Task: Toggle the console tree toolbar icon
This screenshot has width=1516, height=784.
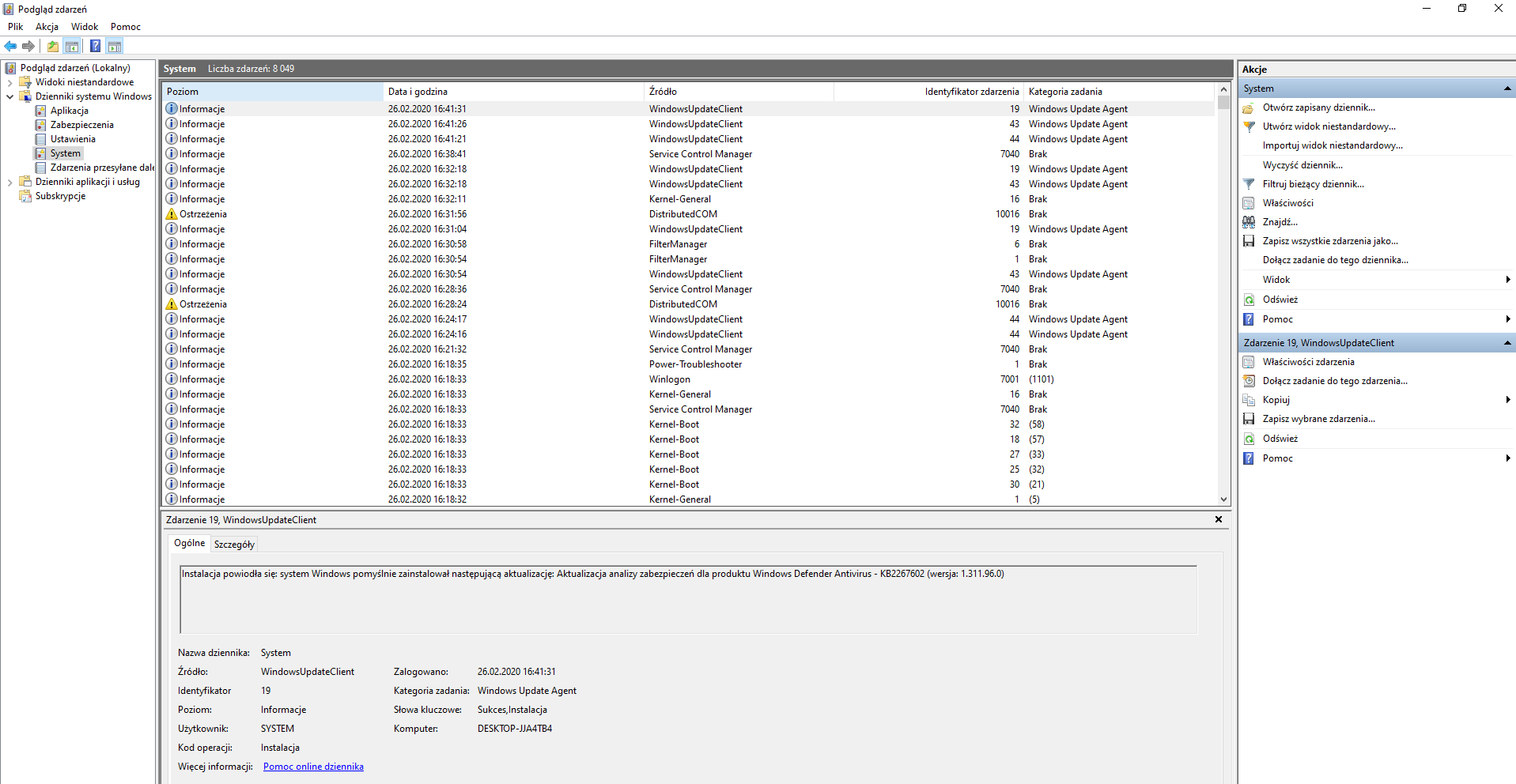Action: pyautogui.click(x=72, y=46)
